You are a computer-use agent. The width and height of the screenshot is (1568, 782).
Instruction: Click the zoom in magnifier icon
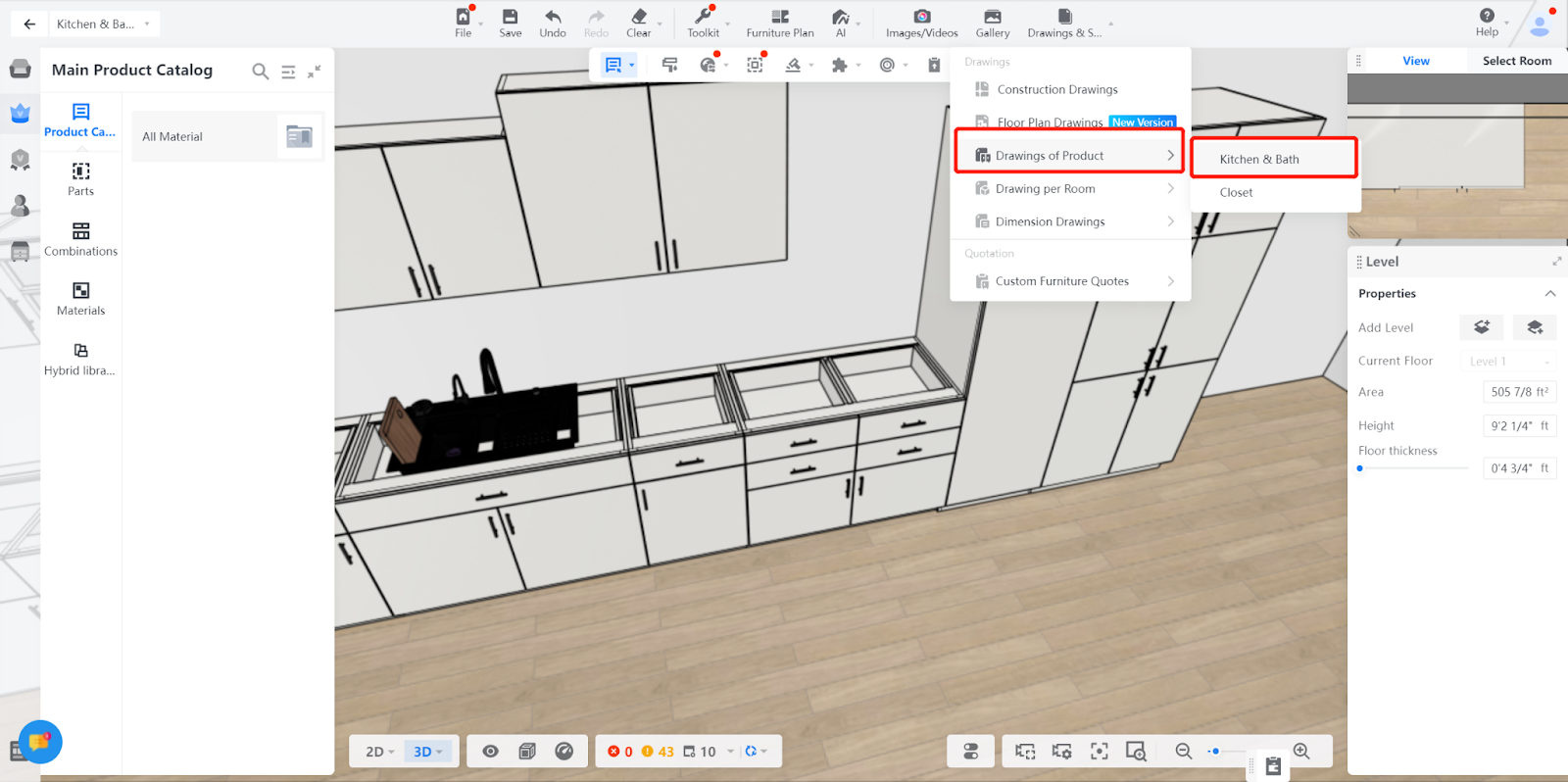pyautogui.click(x=1301, y=752)
